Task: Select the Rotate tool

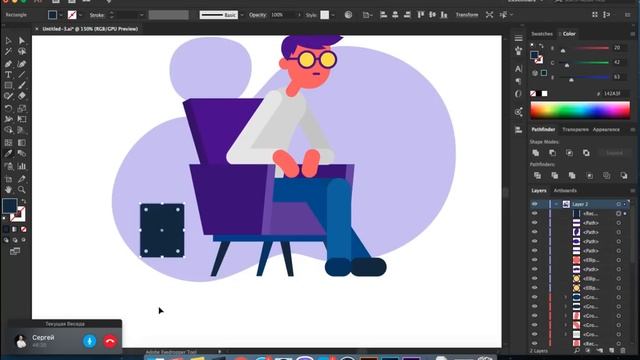Action: [8, 108]
